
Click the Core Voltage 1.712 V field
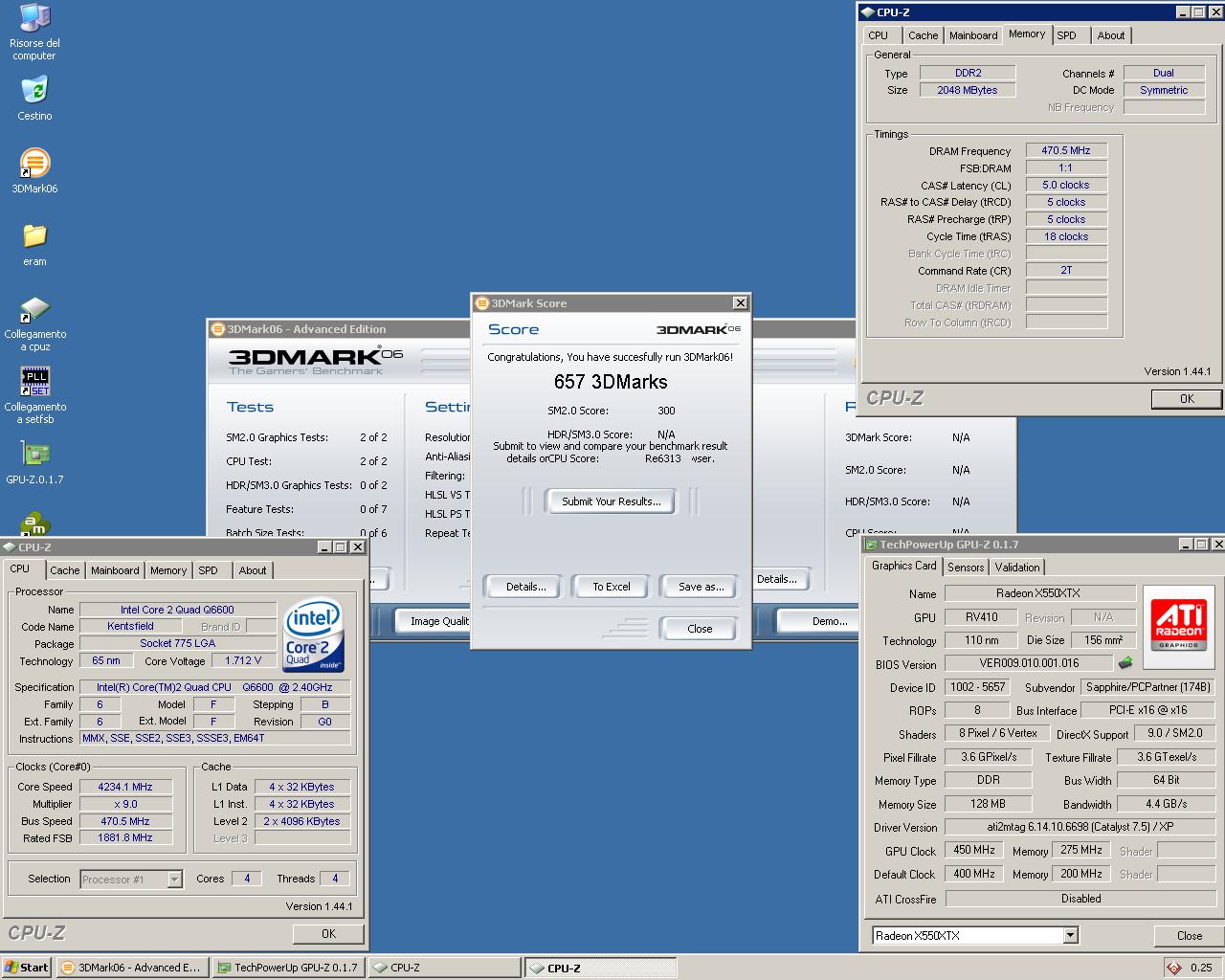[243, 660]
